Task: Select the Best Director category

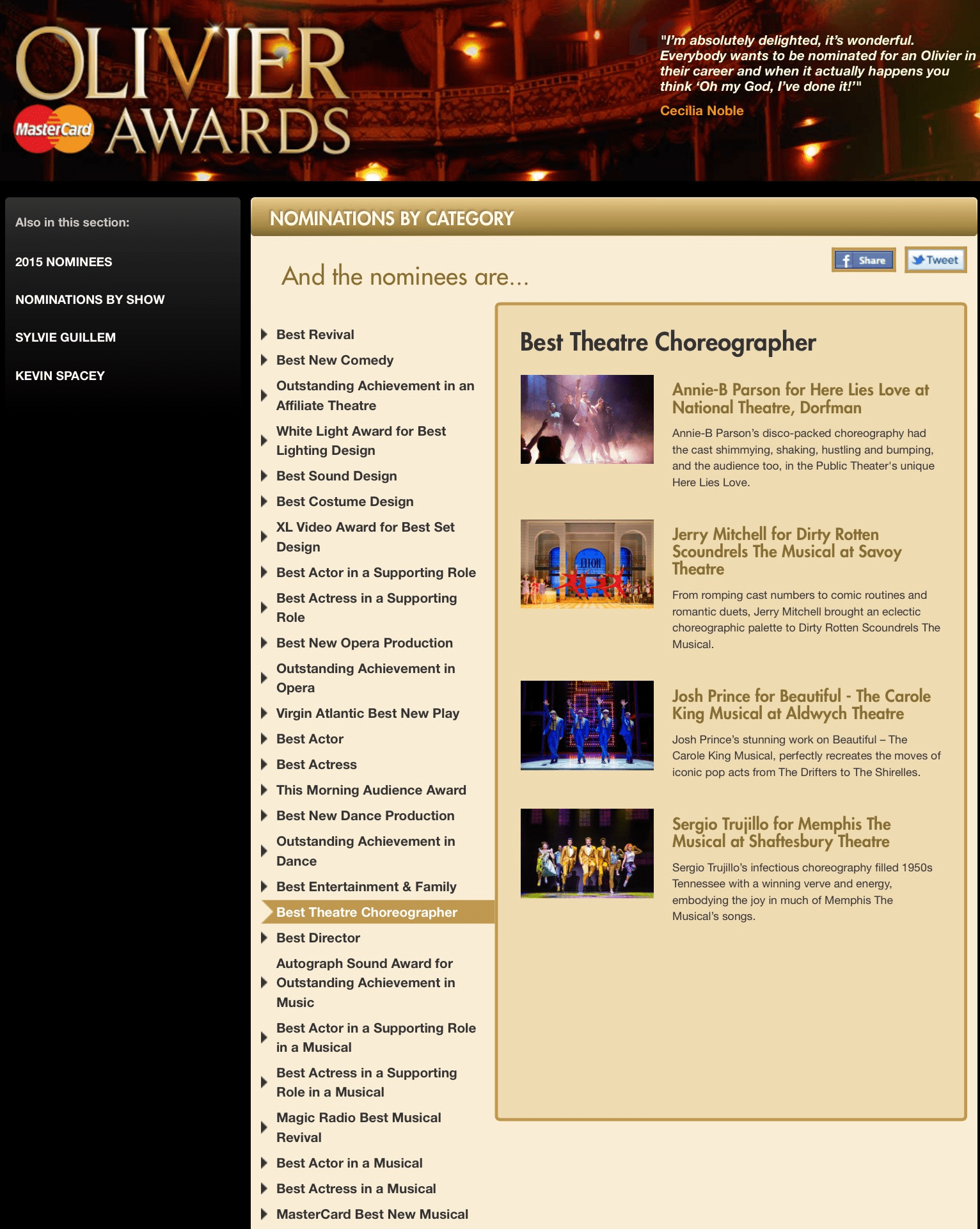Action: click(318, 938)
